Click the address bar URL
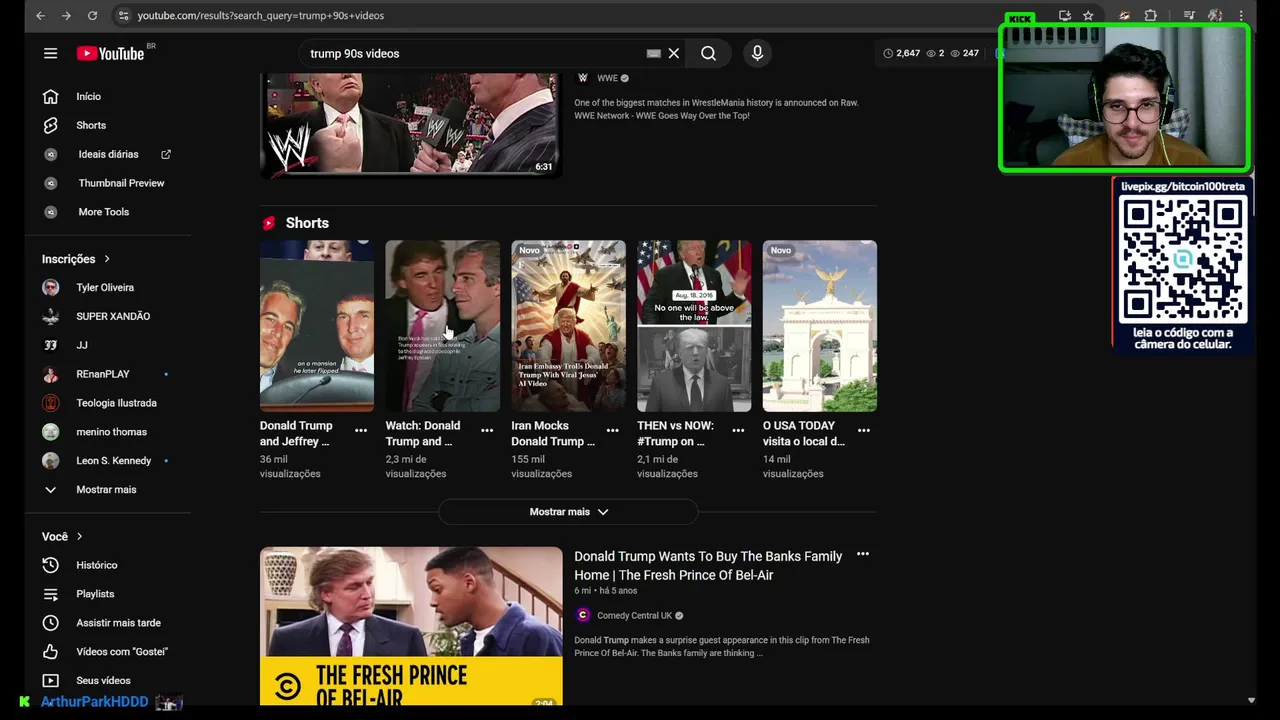The width and height of the screenshot is (1280, 720). pos(261,15)
